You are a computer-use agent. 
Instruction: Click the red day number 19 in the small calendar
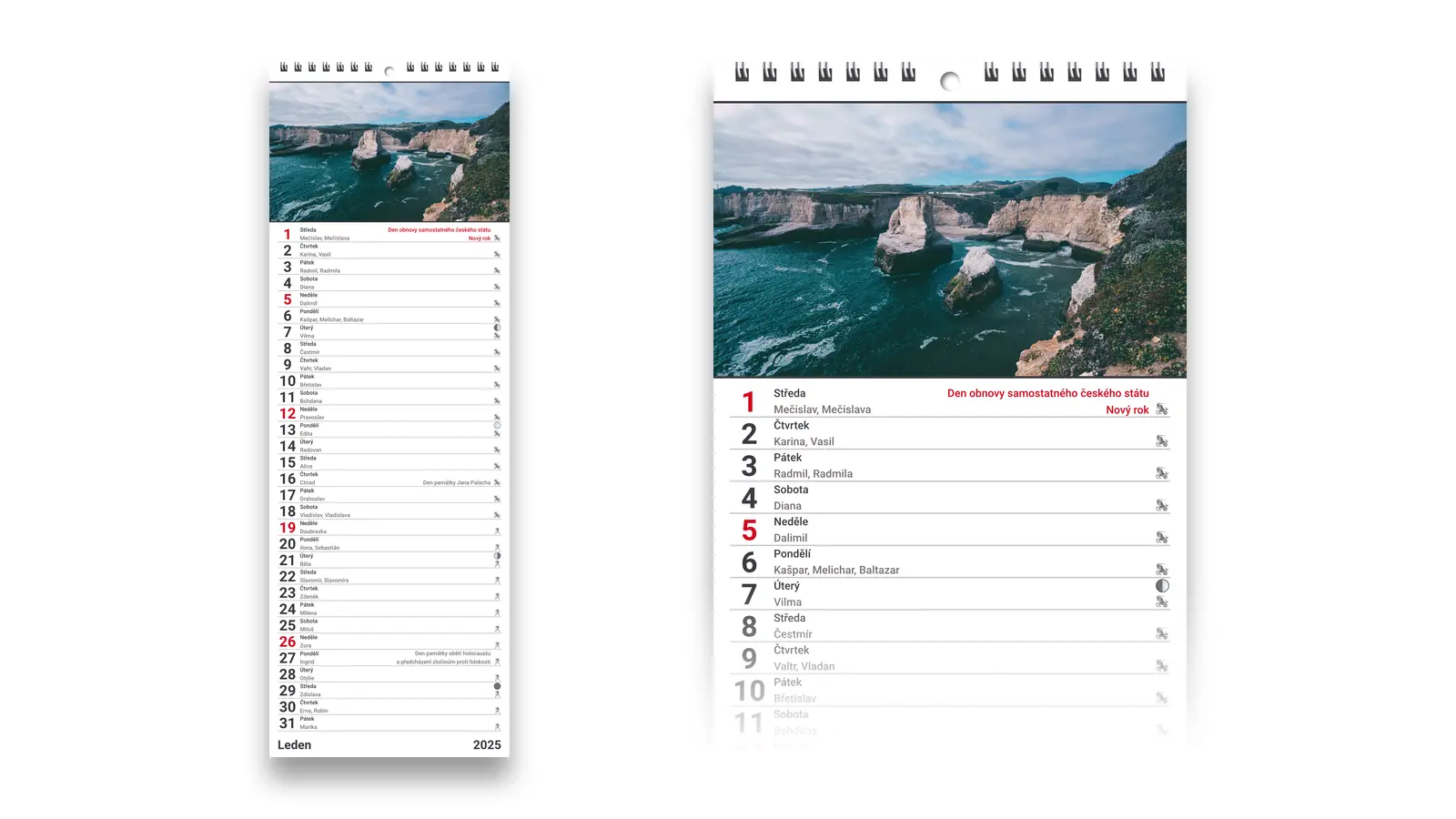(x=288, y=528)
